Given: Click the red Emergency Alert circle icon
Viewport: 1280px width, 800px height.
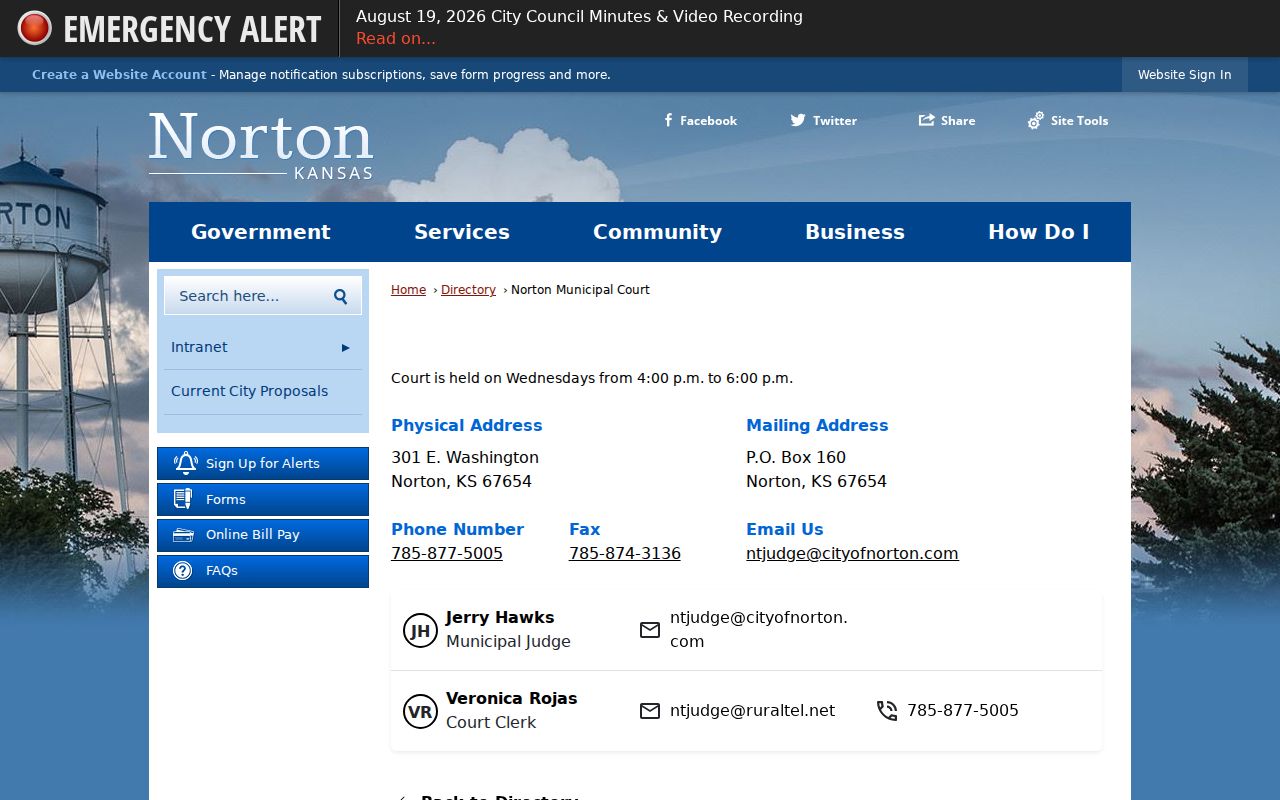Looking at the screenshot, I should point(34,28).
